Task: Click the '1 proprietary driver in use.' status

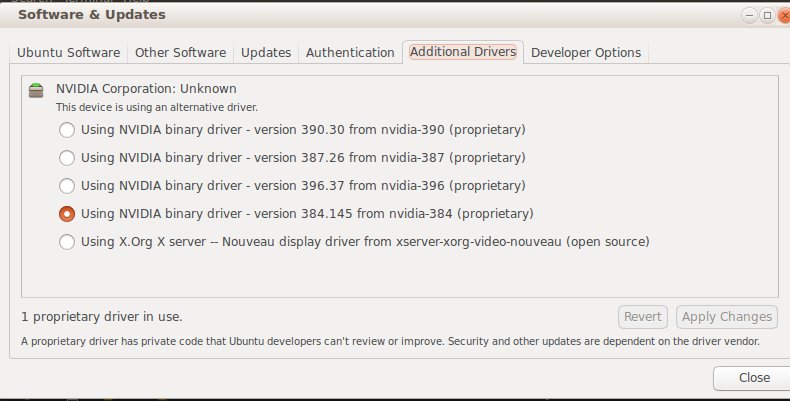Action: (x=102, y=317)
